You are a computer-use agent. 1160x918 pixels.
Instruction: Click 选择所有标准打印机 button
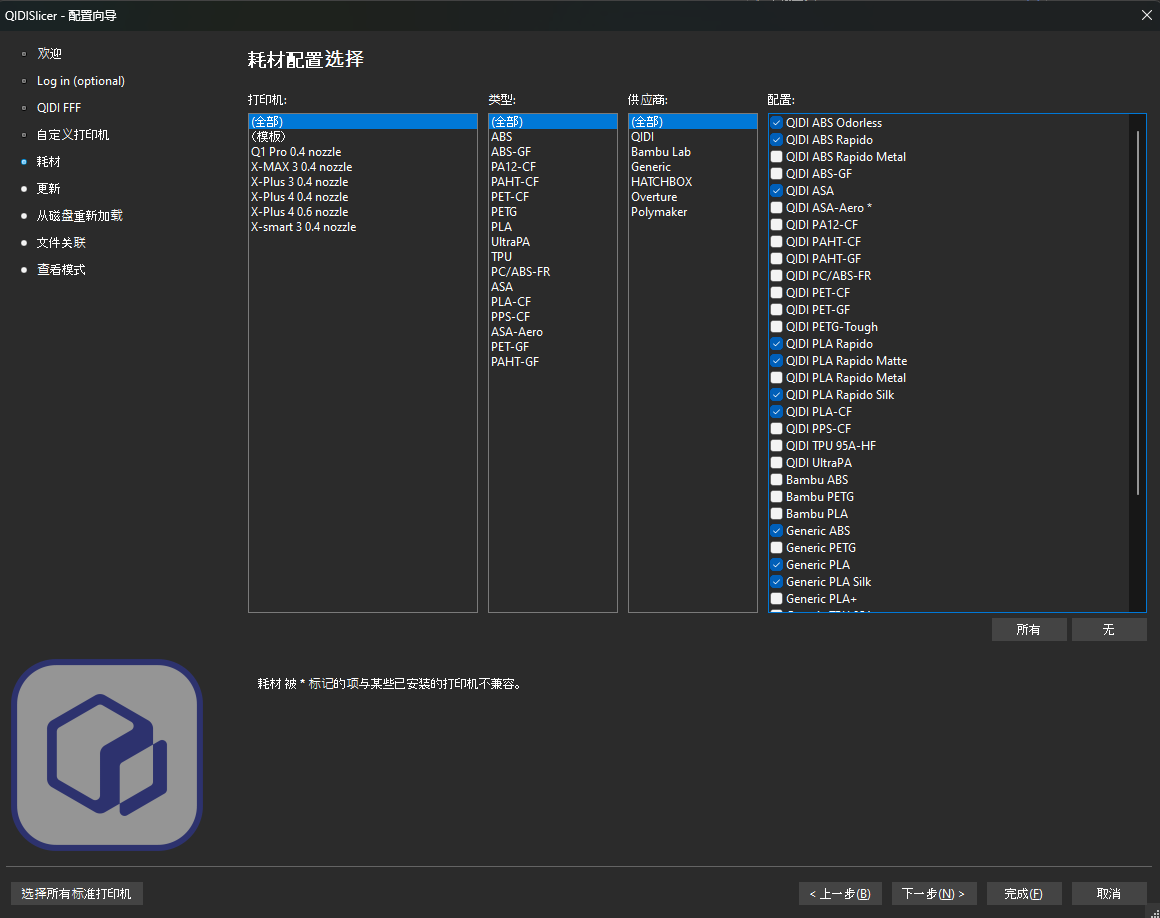pos(77,893)
